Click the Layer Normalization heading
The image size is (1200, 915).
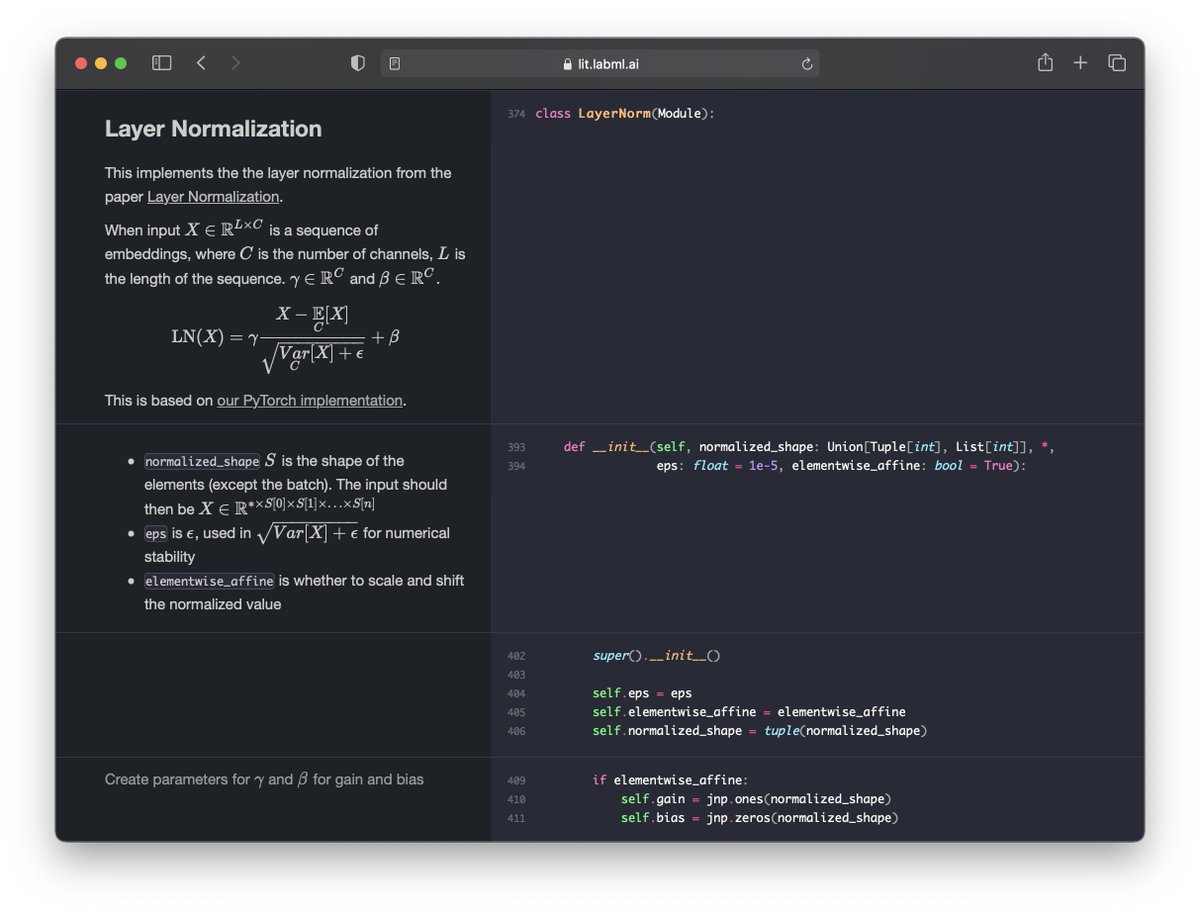213,129
